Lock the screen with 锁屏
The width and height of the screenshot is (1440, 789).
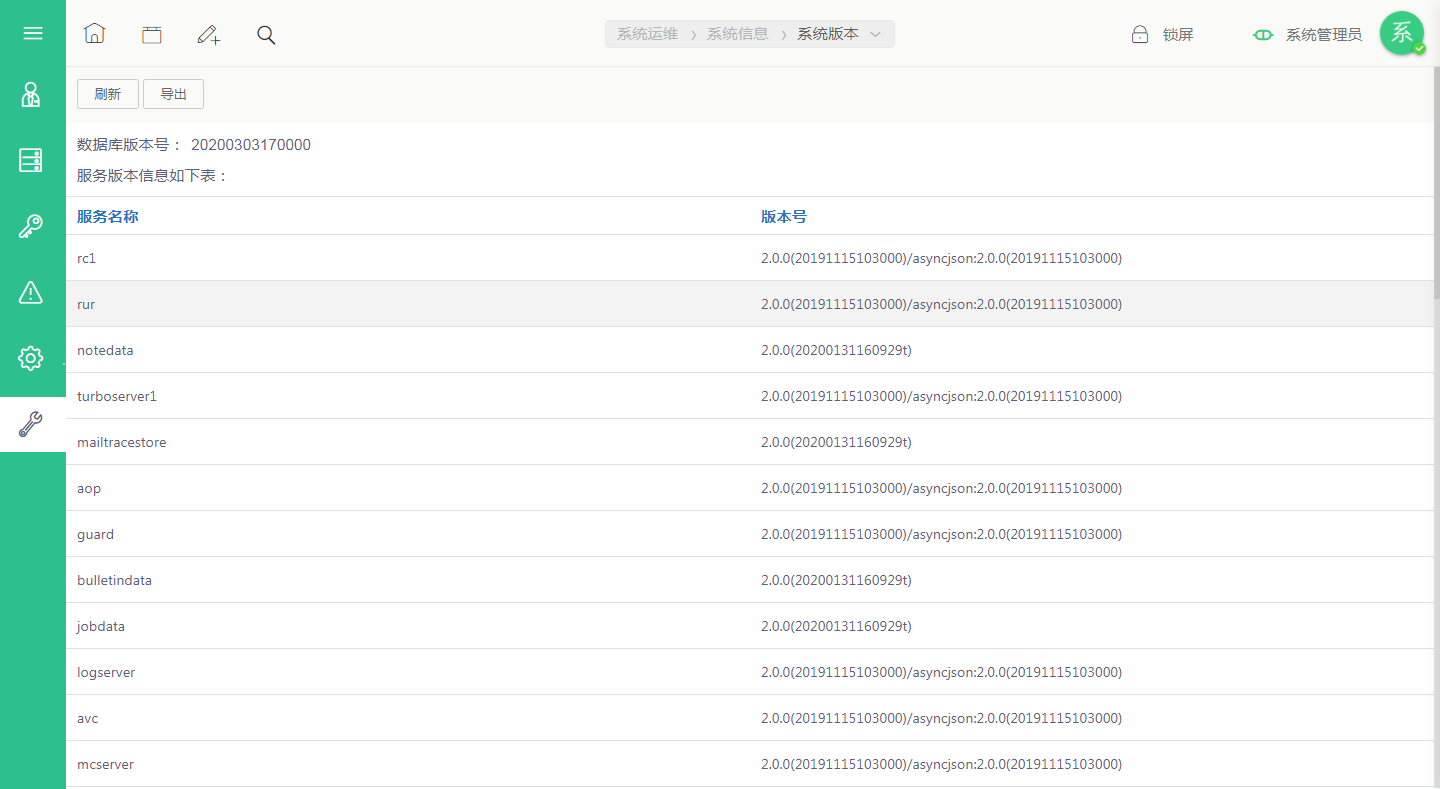(1162, 35)
